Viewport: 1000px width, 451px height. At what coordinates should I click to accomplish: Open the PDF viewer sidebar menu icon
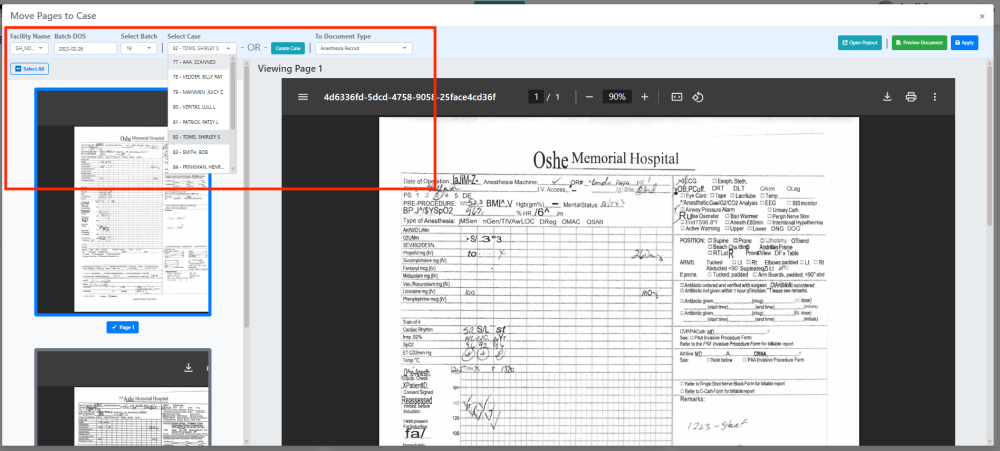click(x=303, y=97)
